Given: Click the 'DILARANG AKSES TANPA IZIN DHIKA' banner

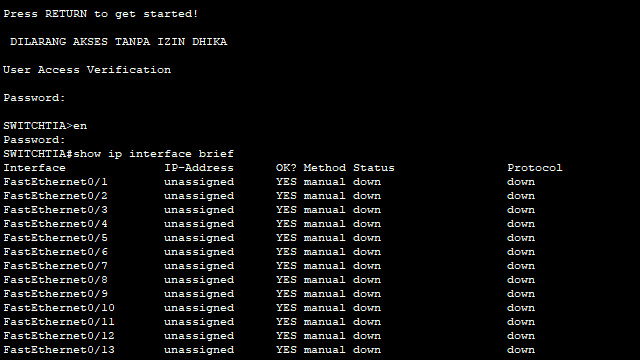Looking at the screenshot, I should tap(118, 42).
